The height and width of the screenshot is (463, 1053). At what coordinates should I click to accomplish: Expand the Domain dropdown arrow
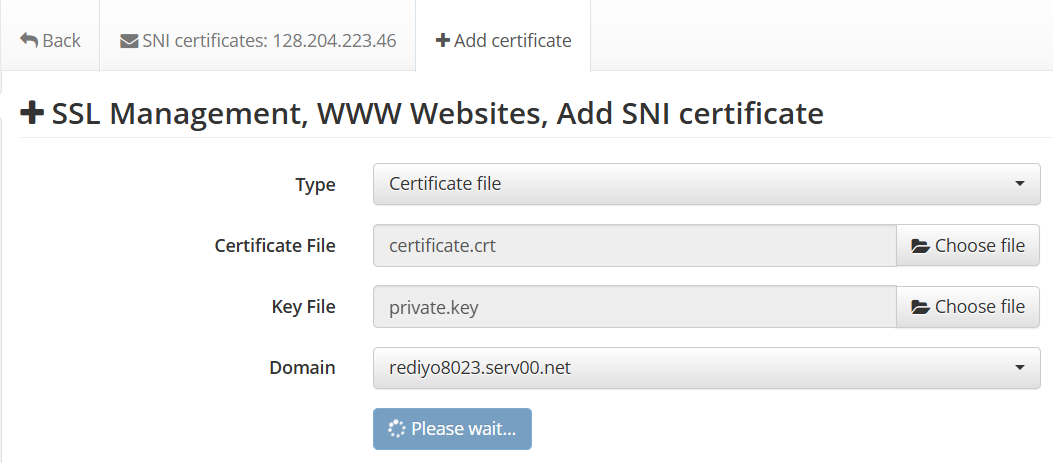[1019, 368]
